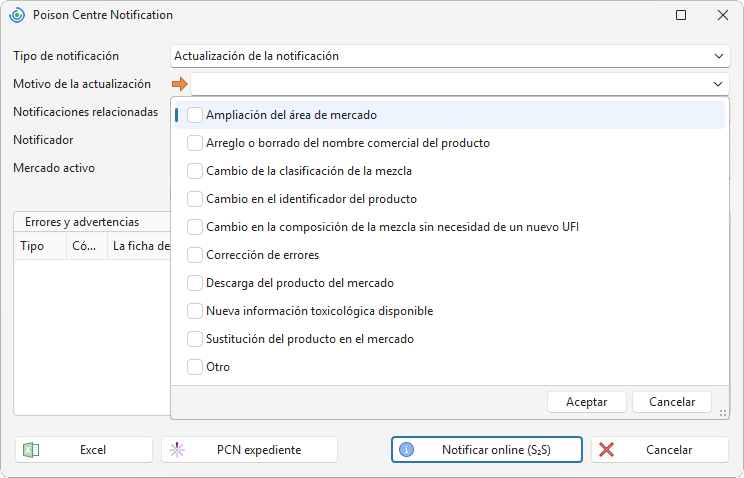
Task: Check the Otro option
Action: pyautogui.click(x=195, y=367)
